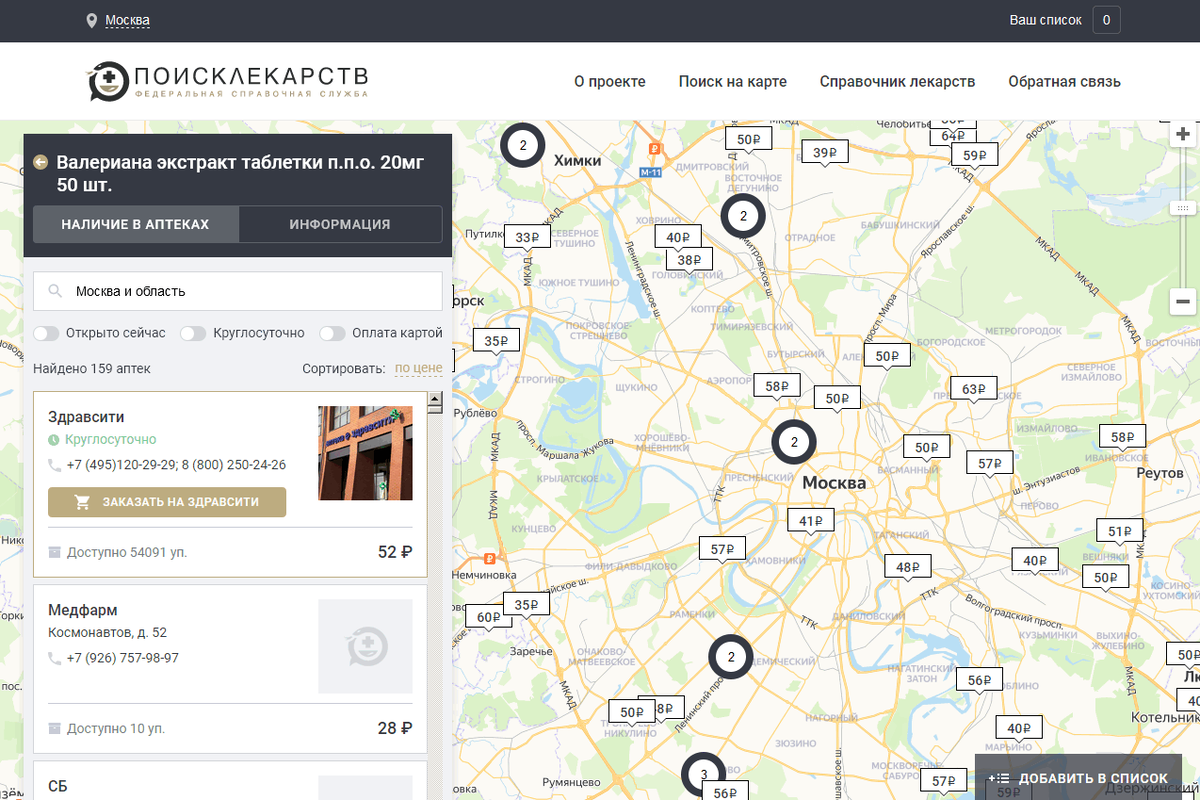Screen dimensions: 1200x800
Task: Click the 28 ₽ price in Медфарм card
Action: tap(395, 728)
